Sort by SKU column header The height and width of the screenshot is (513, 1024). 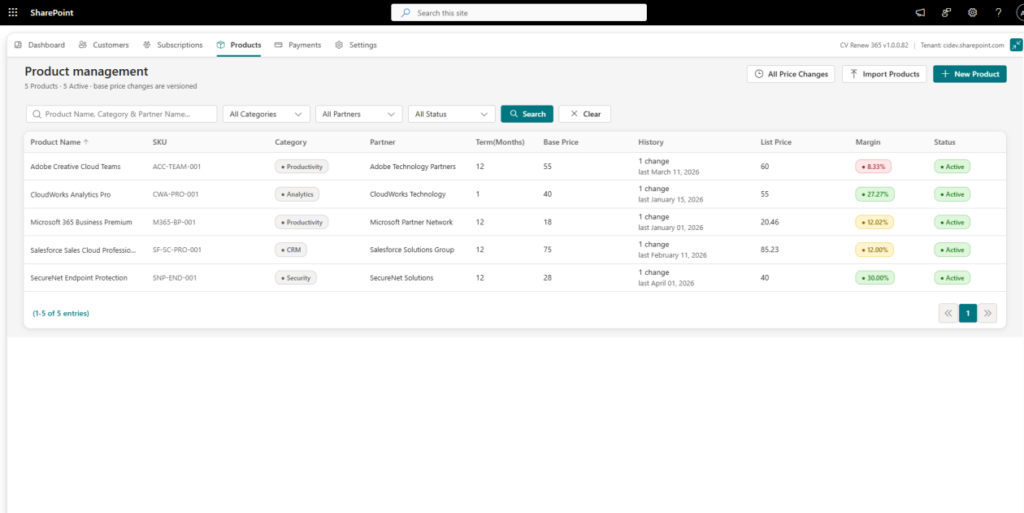click(x=159, y=142)
